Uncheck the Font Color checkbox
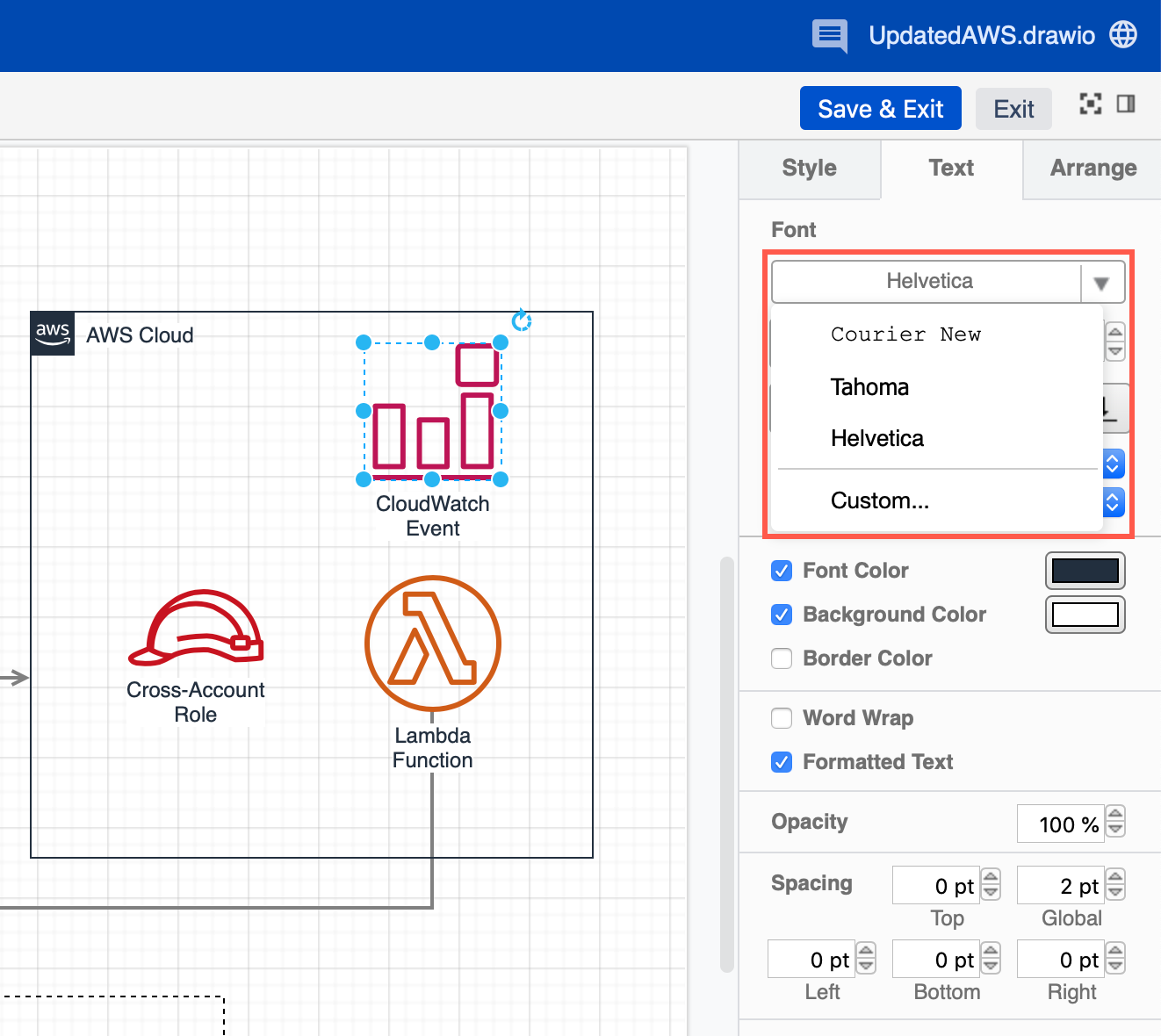Image resolution: width=1161 pixels, height=1036 pixels. coord(782,571)
